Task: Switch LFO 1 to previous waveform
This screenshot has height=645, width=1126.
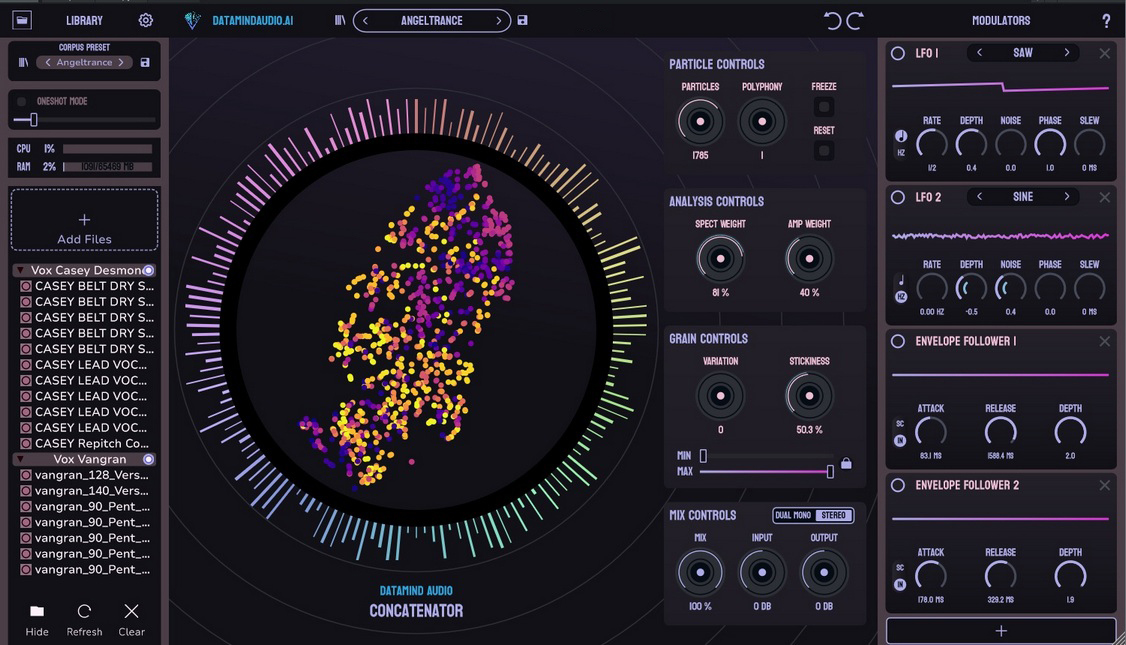Action: pyautogui.click(x=979, y=52)
